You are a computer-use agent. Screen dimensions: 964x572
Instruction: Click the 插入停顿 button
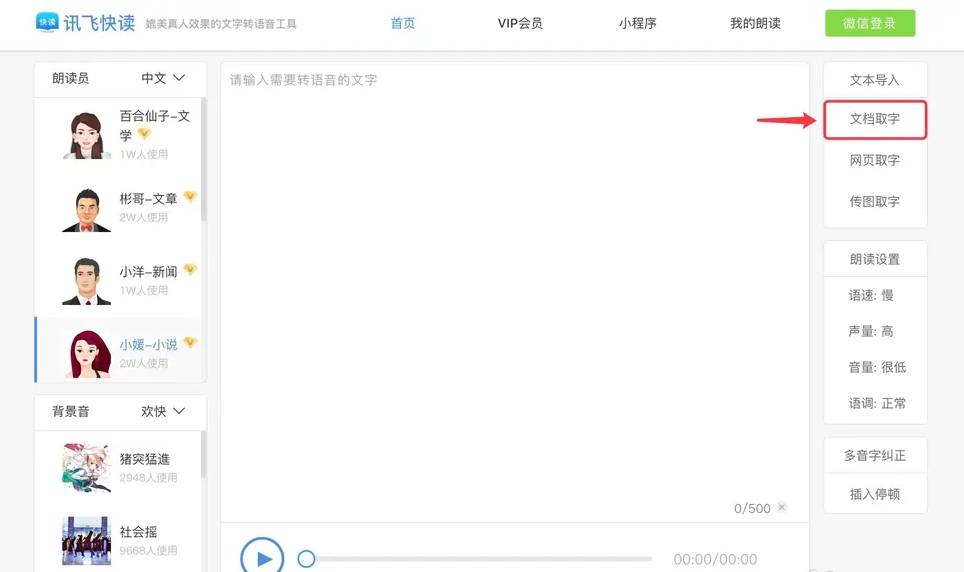tap(874, 494)
